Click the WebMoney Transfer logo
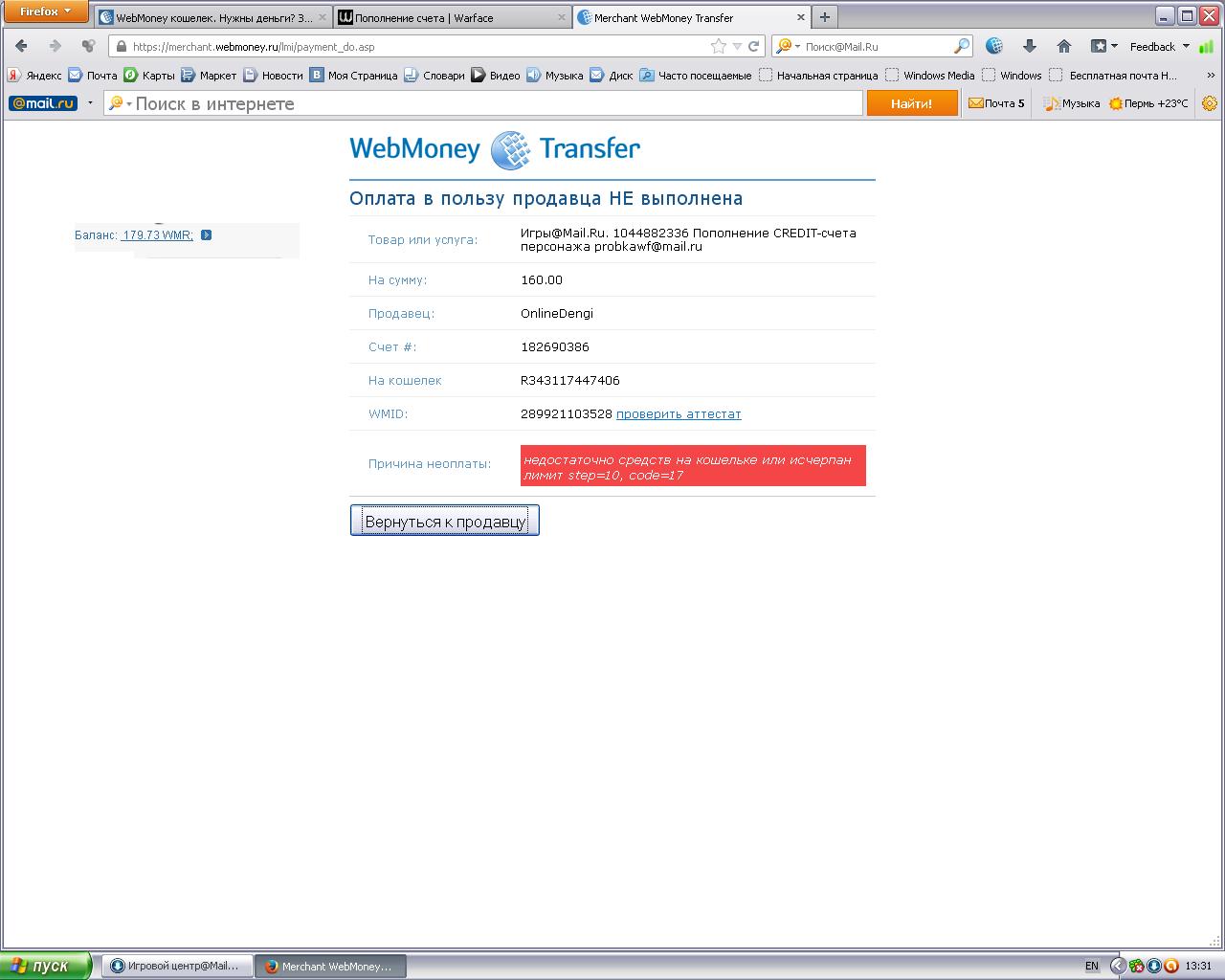The image size is (1225, 980). point(495,149)
